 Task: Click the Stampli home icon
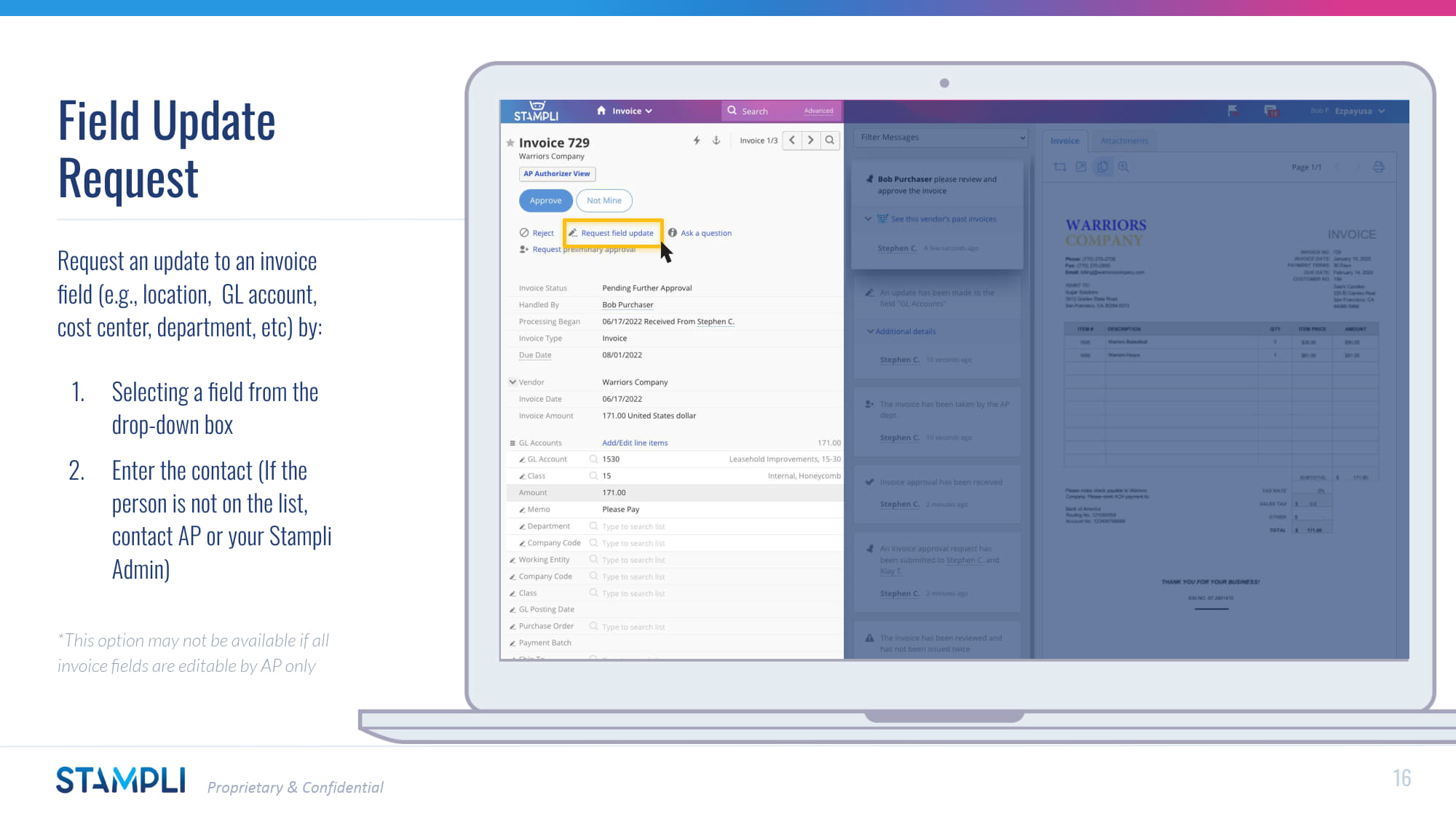click(601, 111)
